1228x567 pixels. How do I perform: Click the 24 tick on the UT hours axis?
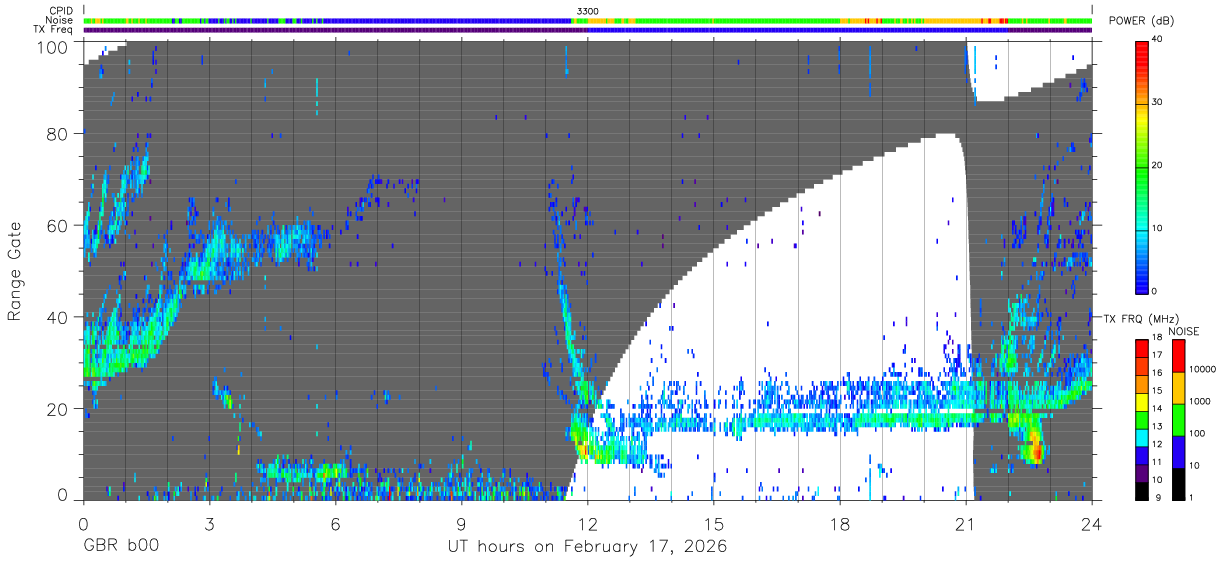(1092, 523)
